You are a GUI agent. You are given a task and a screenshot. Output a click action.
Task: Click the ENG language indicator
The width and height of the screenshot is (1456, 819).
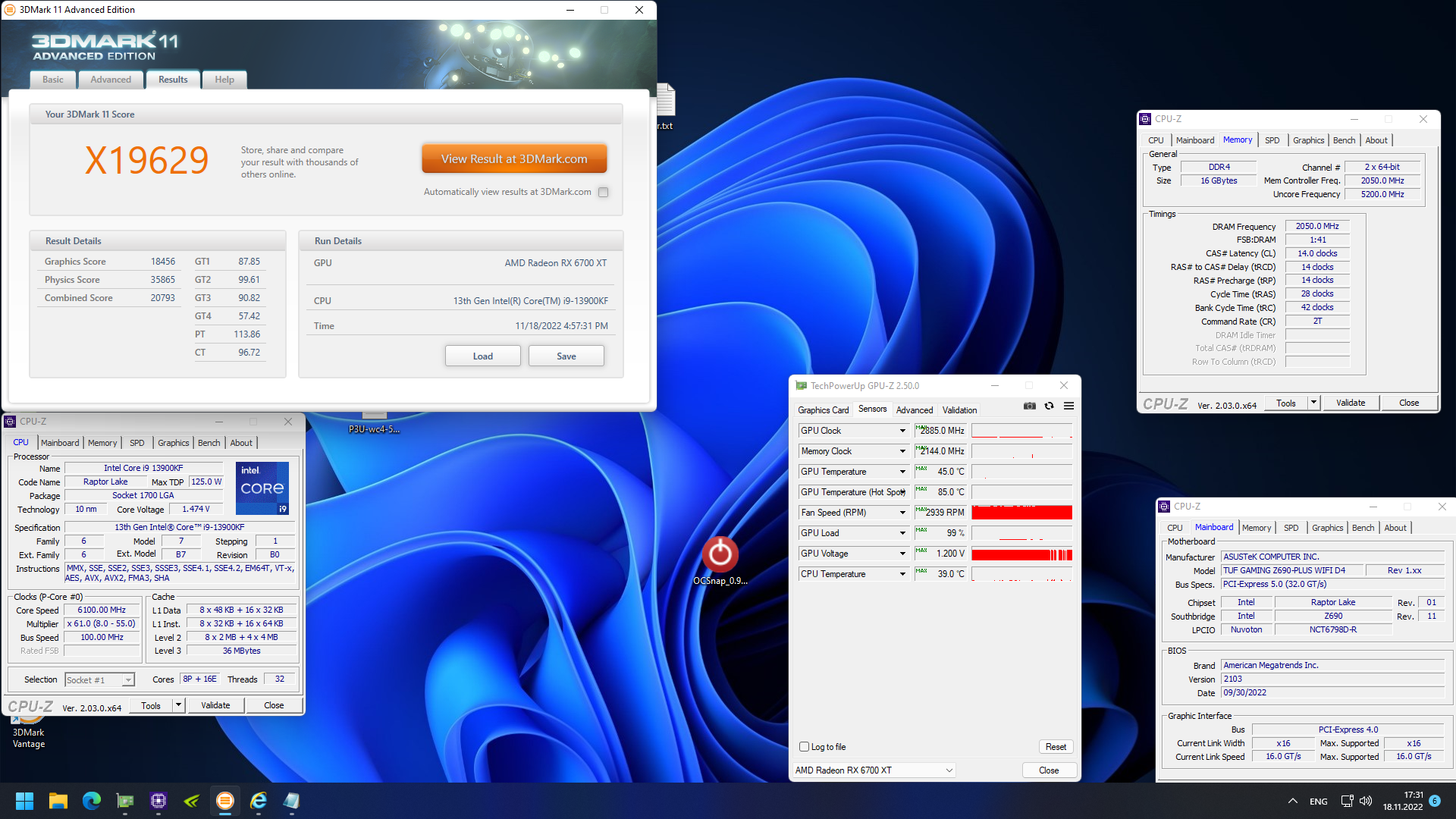1319,802
